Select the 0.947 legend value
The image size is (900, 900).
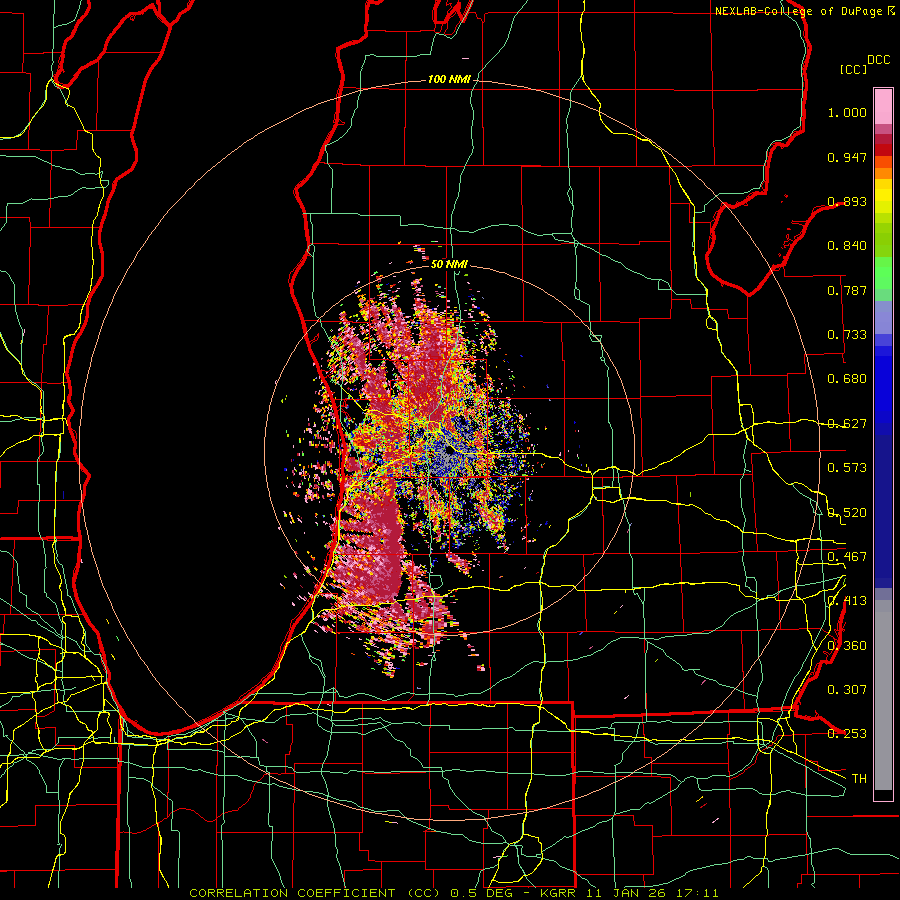coord(847,157)
